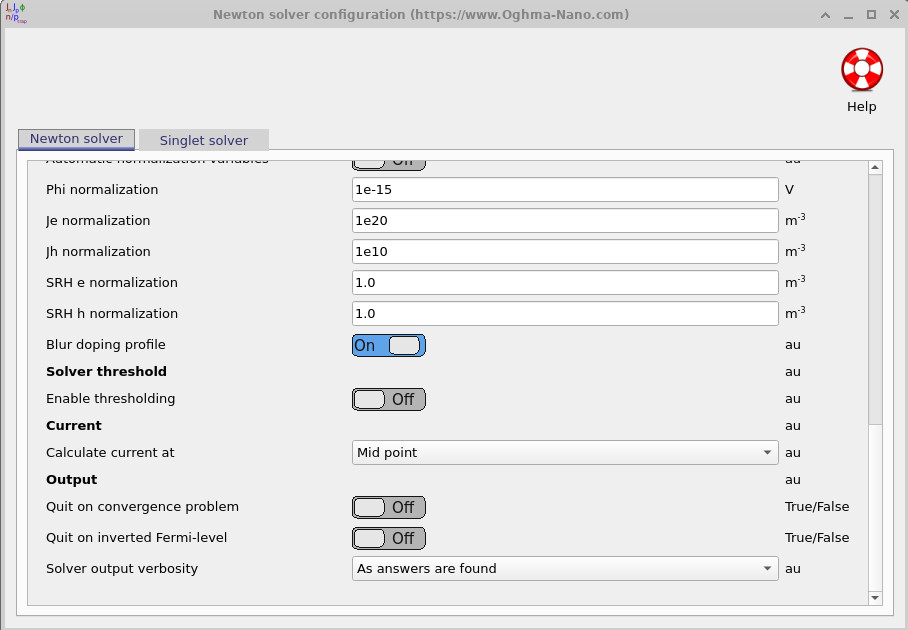908x630 pixels.
Task: Edit the SRH e normalization field
Action: [565, 282]
